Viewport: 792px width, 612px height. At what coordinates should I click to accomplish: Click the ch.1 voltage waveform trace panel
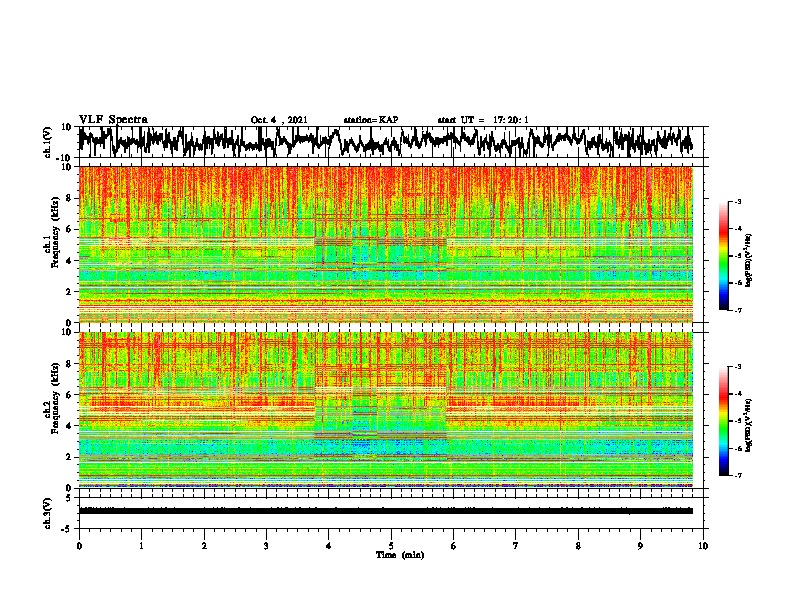tap(390, 142)
